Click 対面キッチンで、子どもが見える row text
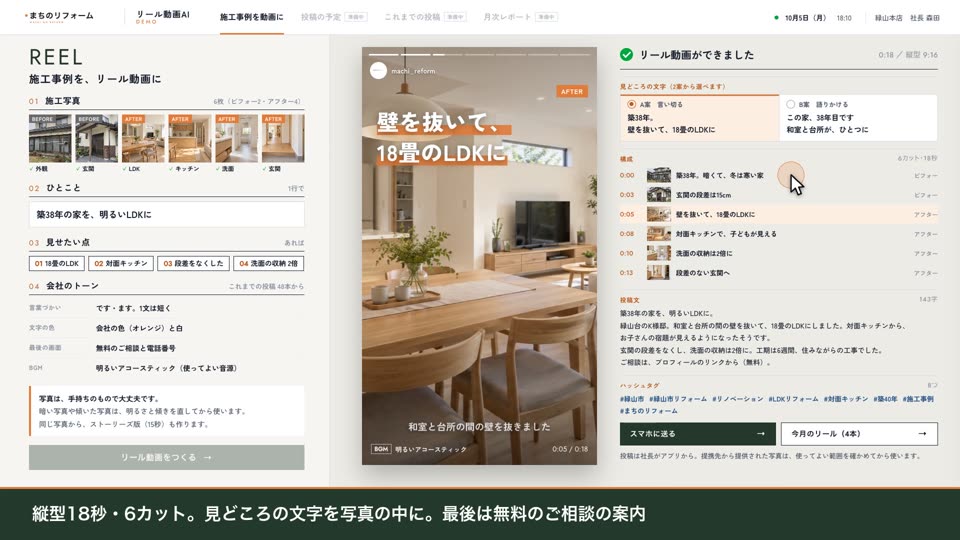This screenshot has height=540, width=960. [x=726, y=234]
